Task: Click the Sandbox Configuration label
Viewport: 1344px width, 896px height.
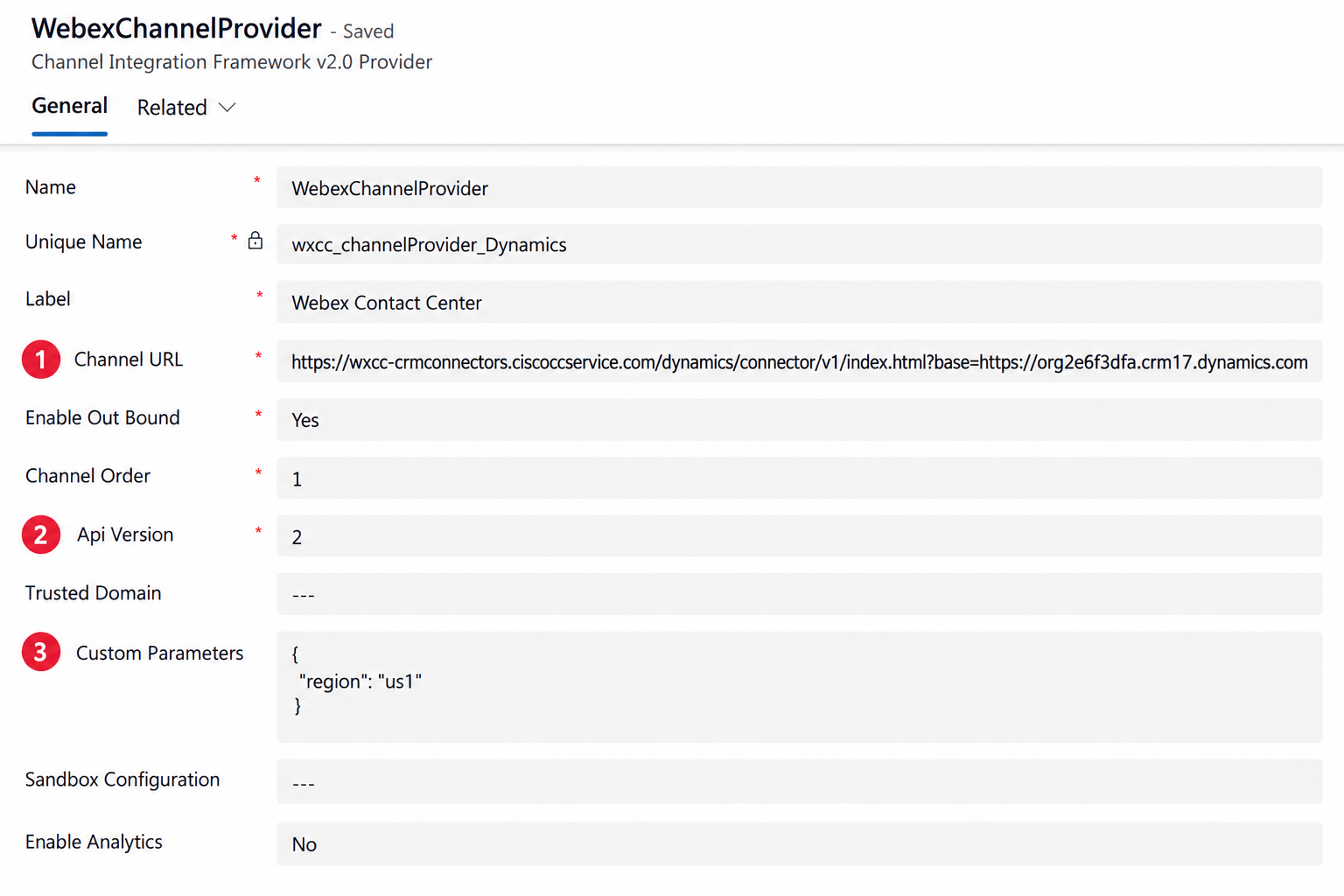Action: point(122,779)
